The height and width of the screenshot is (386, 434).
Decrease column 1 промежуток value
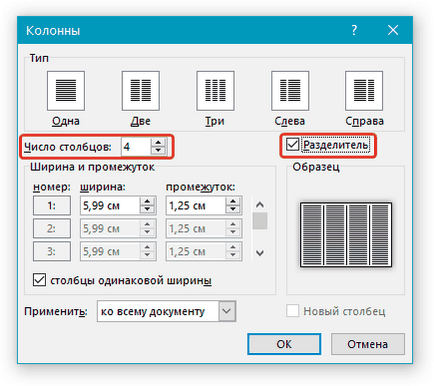click(233, 209)
